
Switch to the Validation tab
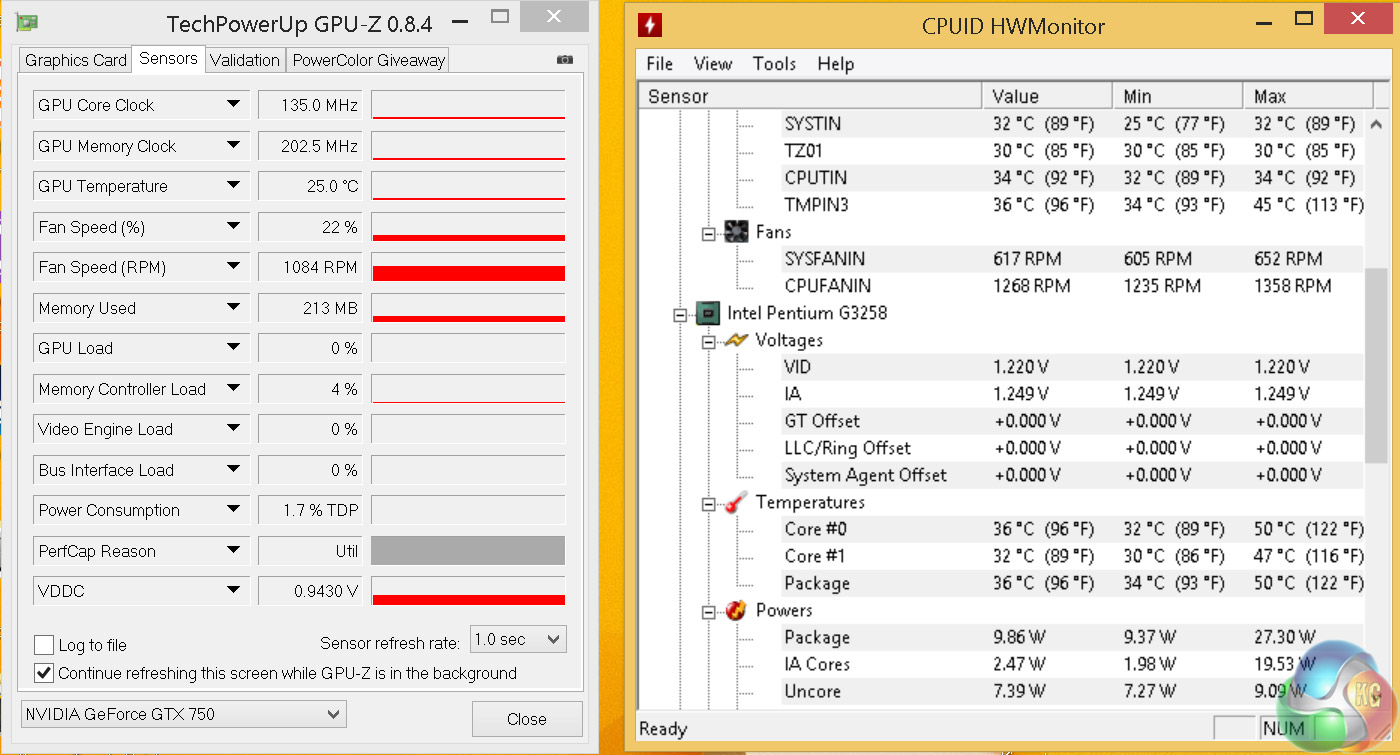pyautogui.click(x=245, y=60)
